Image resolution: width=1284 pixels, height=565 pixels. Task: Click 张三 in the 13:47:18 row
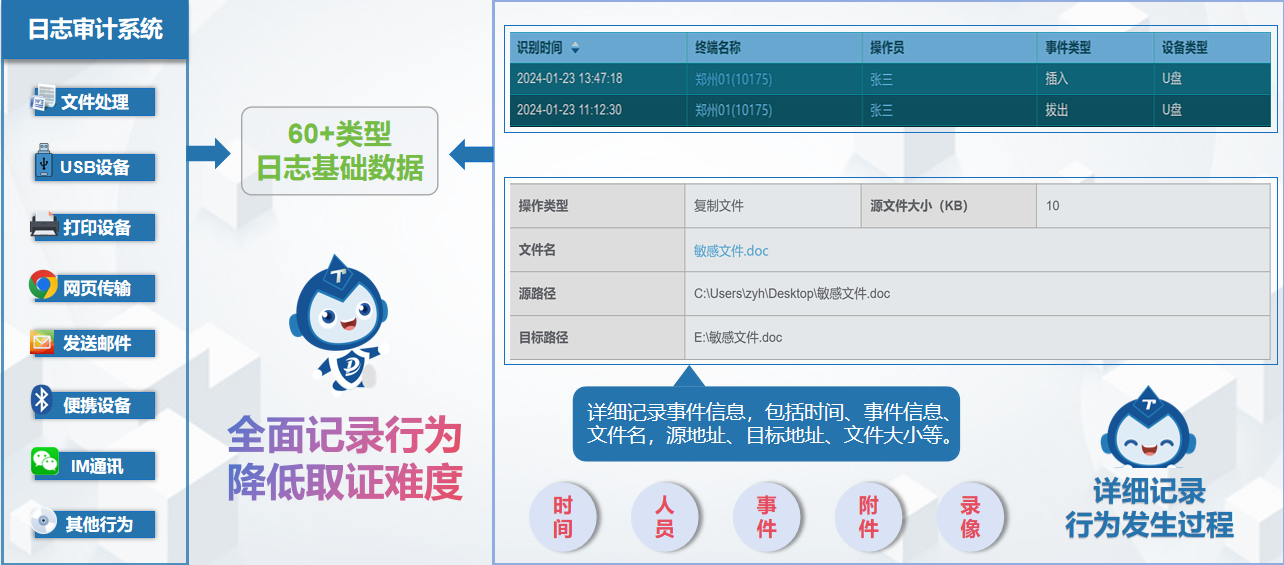click(881, 79)
